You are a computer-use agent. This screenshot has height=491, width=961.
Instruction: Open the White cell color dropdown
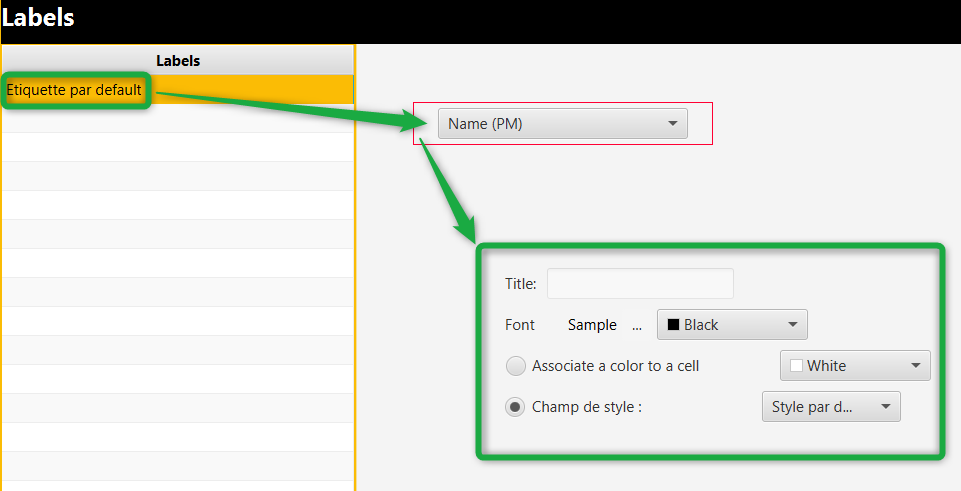[855, 365]
